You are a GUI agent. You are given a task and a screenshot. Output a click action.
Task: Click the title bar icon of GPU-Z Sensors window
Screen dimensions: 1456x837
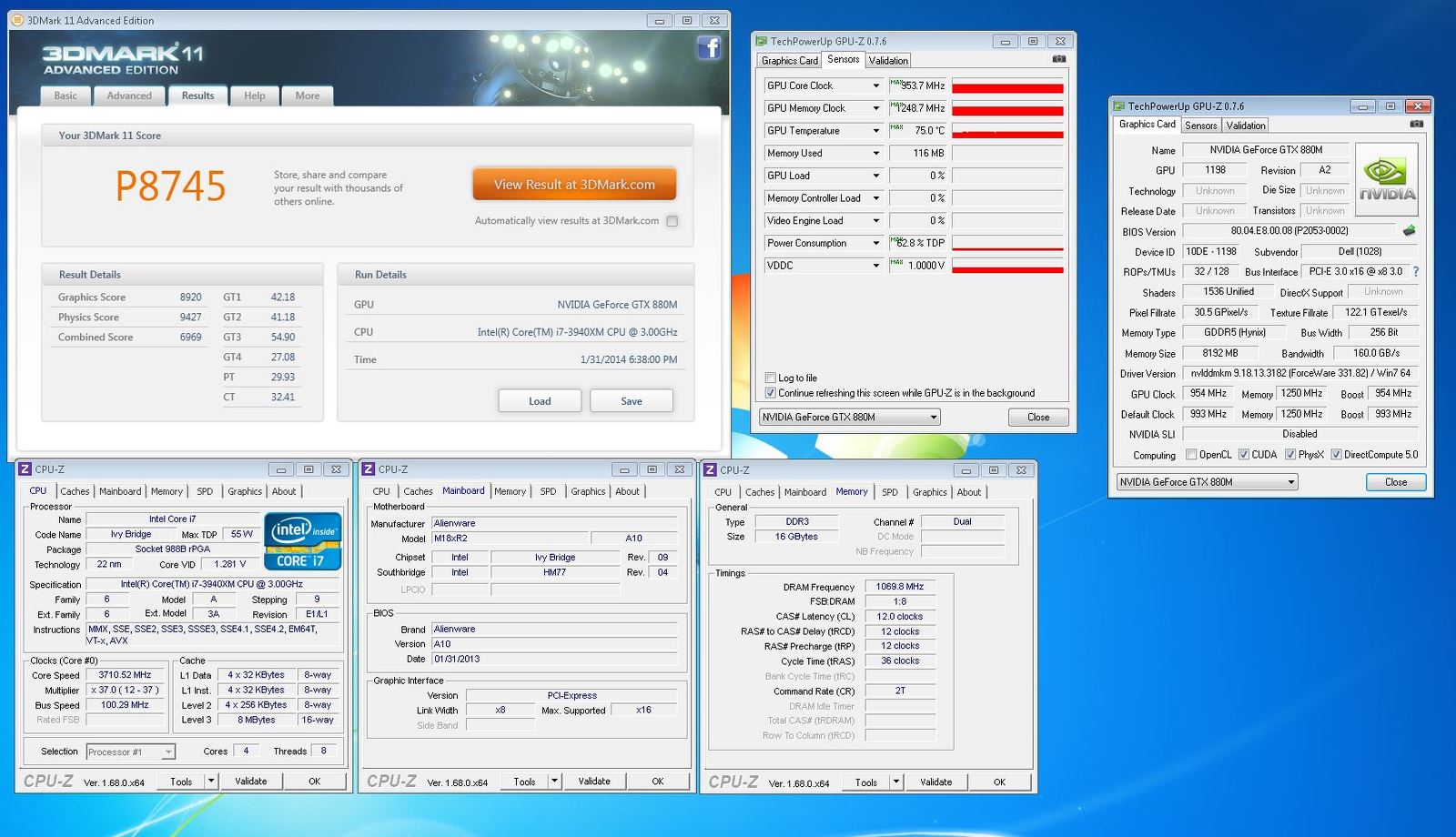762,41
